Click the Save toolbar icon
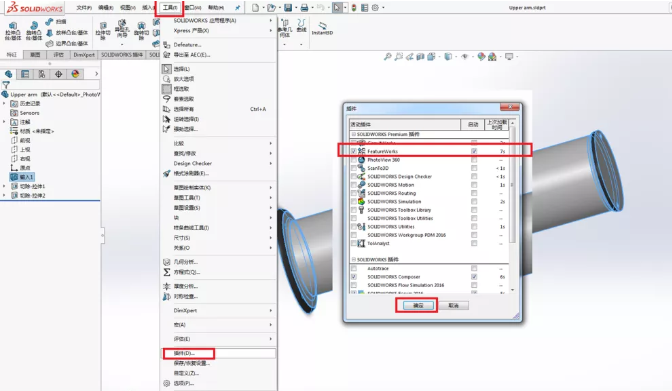This screenshot has width=672, height=391. [x=288, y=8]
